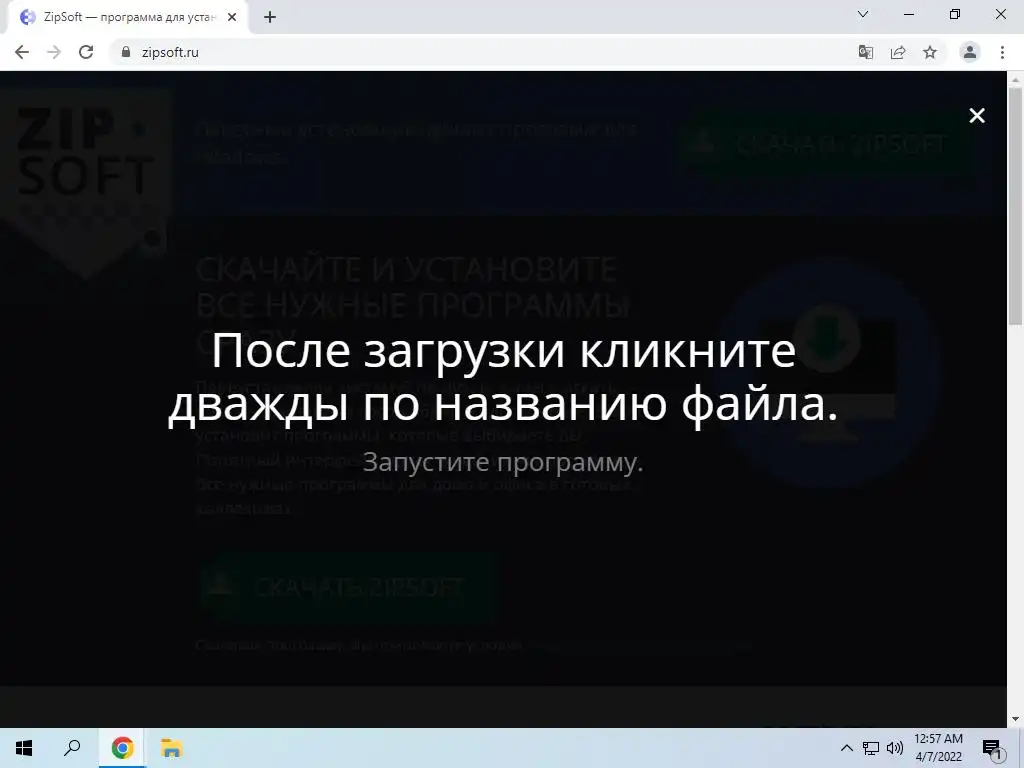
Task: Click the zipsoft.ru address bar
Action: (x=483, y=52)
